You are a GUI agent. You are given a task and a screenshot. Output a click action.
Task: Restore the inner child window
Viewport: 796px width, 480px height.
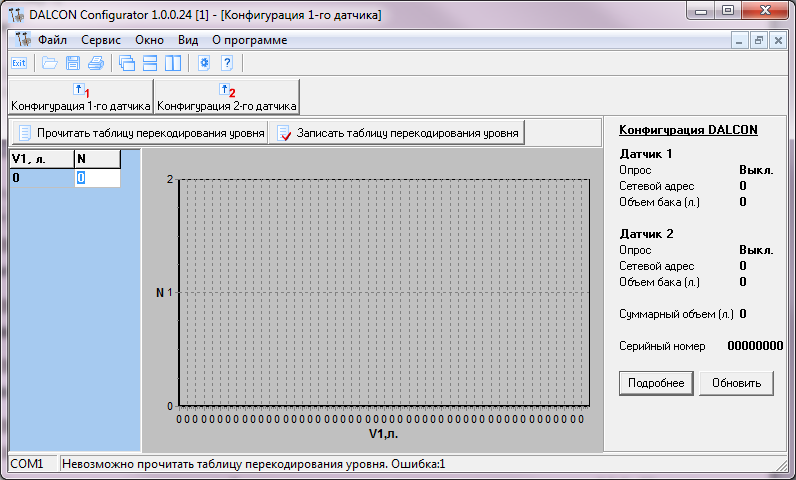click(x=759, y=40)
